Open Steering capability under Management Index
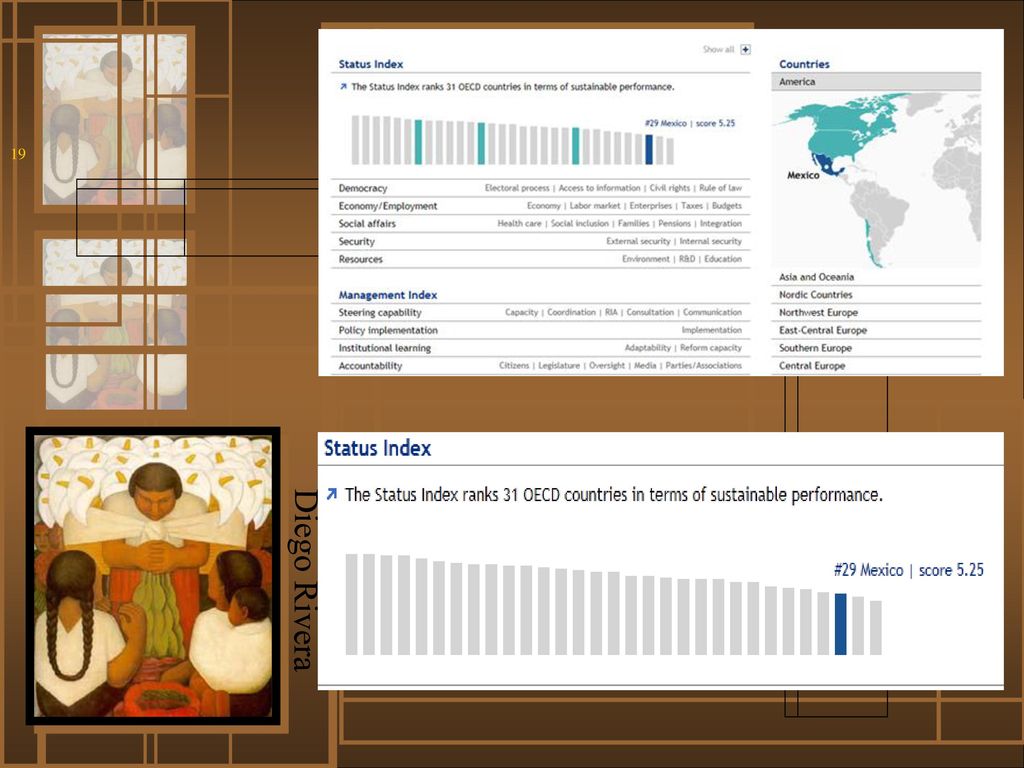Image resolution: width=1024 pixels, height=768 pixels. (540, 313)
